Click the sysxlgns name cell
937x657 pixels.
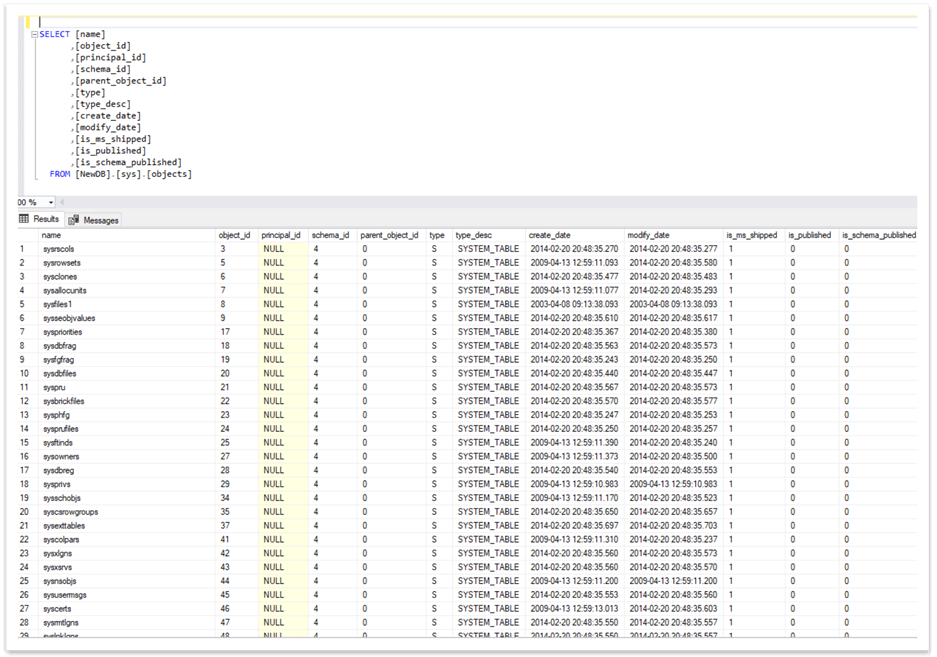tap(128, 554)
